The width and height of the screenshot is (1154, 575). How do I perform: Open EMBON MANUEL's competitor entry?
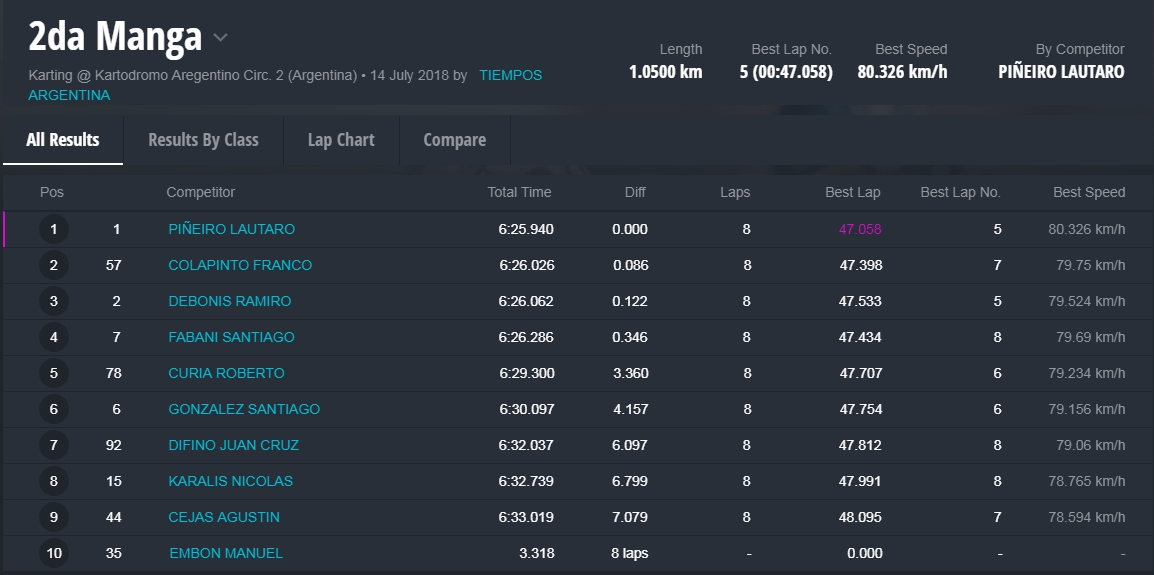(x=225, y=553)
